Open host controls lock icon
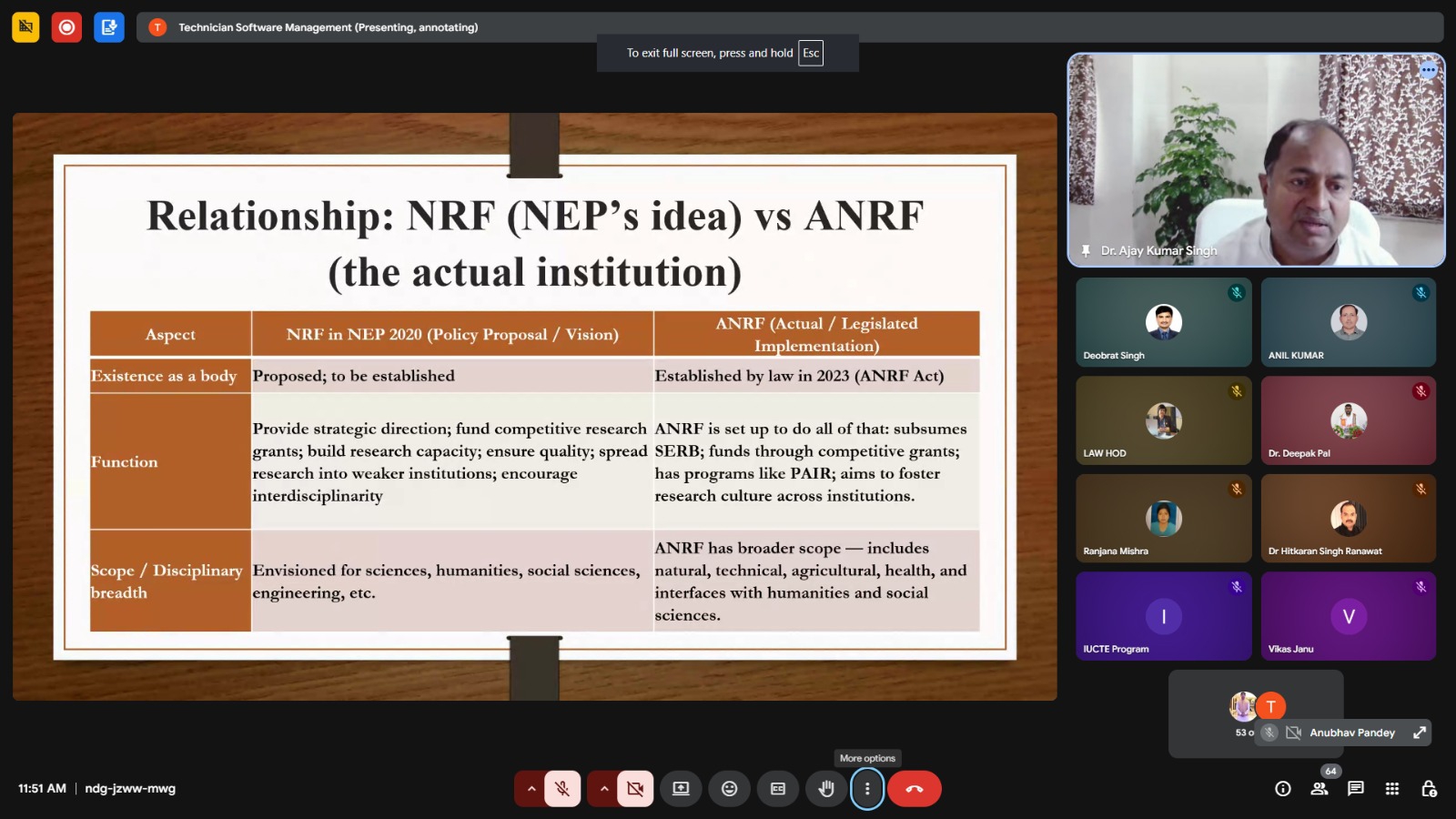 tap(1429, 789)
